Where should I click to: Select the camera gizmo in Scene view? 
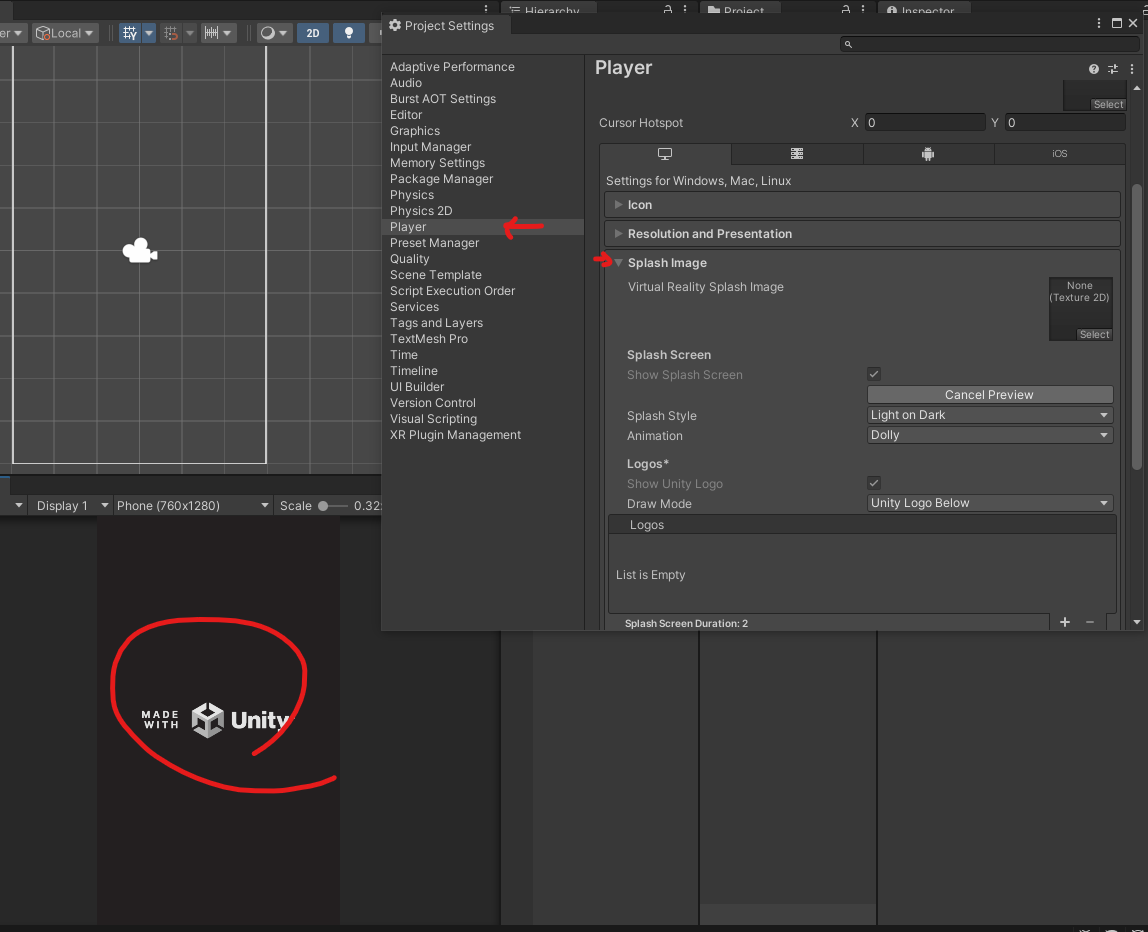(x=140, y=251)
